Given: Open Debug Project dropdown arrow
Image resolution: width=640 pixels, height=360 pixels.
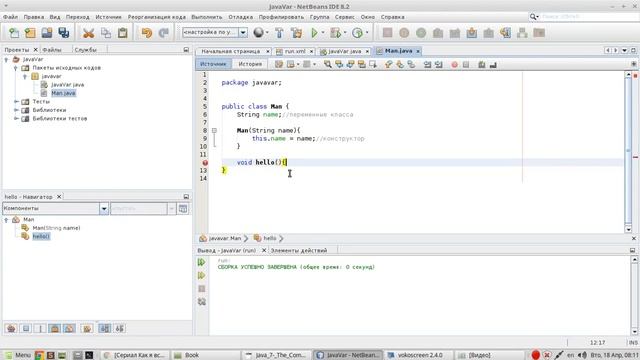Looking at the screenshot, I should coord(345,33).
